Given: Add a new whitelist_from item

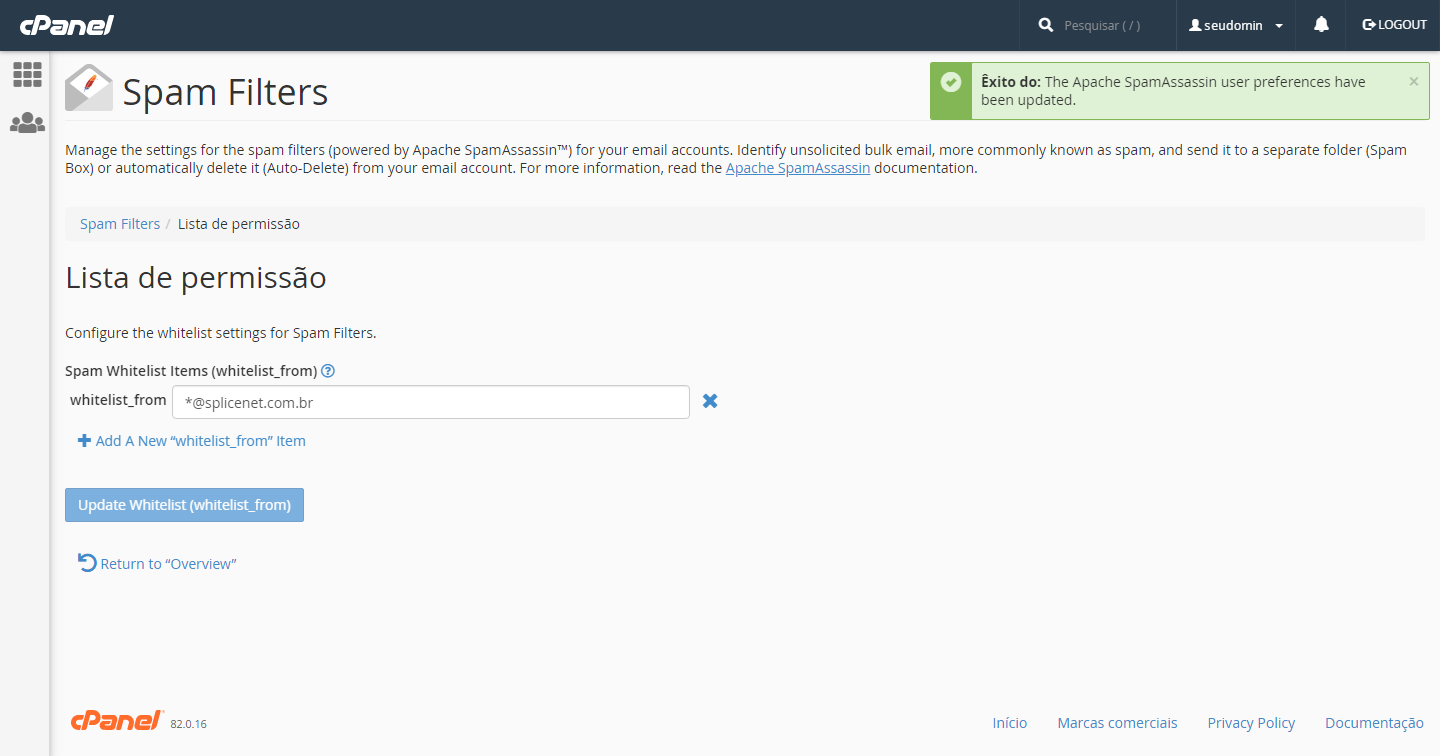Looking at the screenshot, I should [192, 441].
